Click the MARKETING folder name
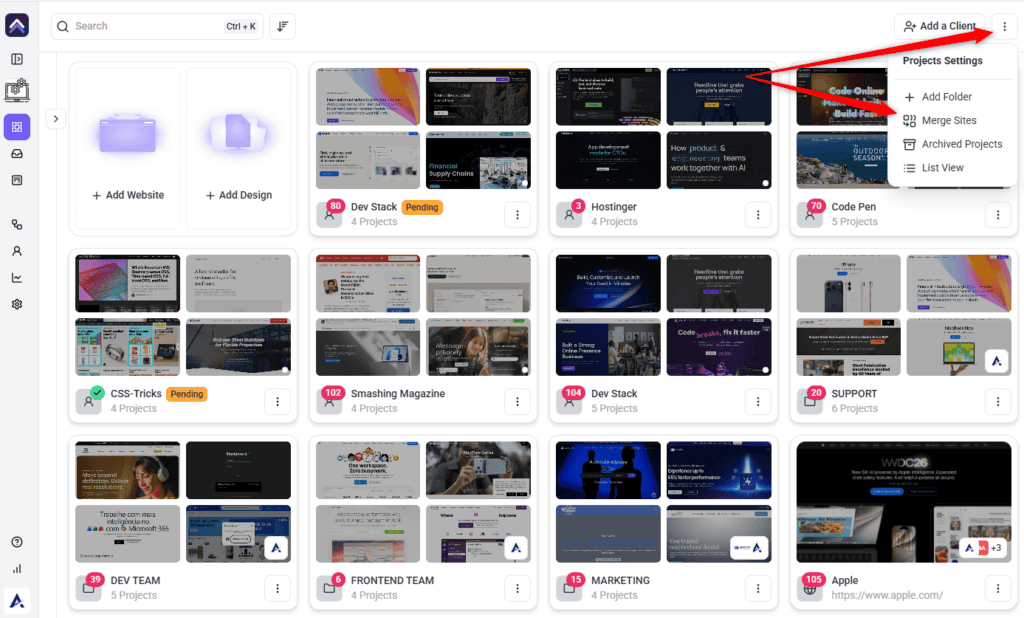The image size is (1024, 618). pos(620,580)
